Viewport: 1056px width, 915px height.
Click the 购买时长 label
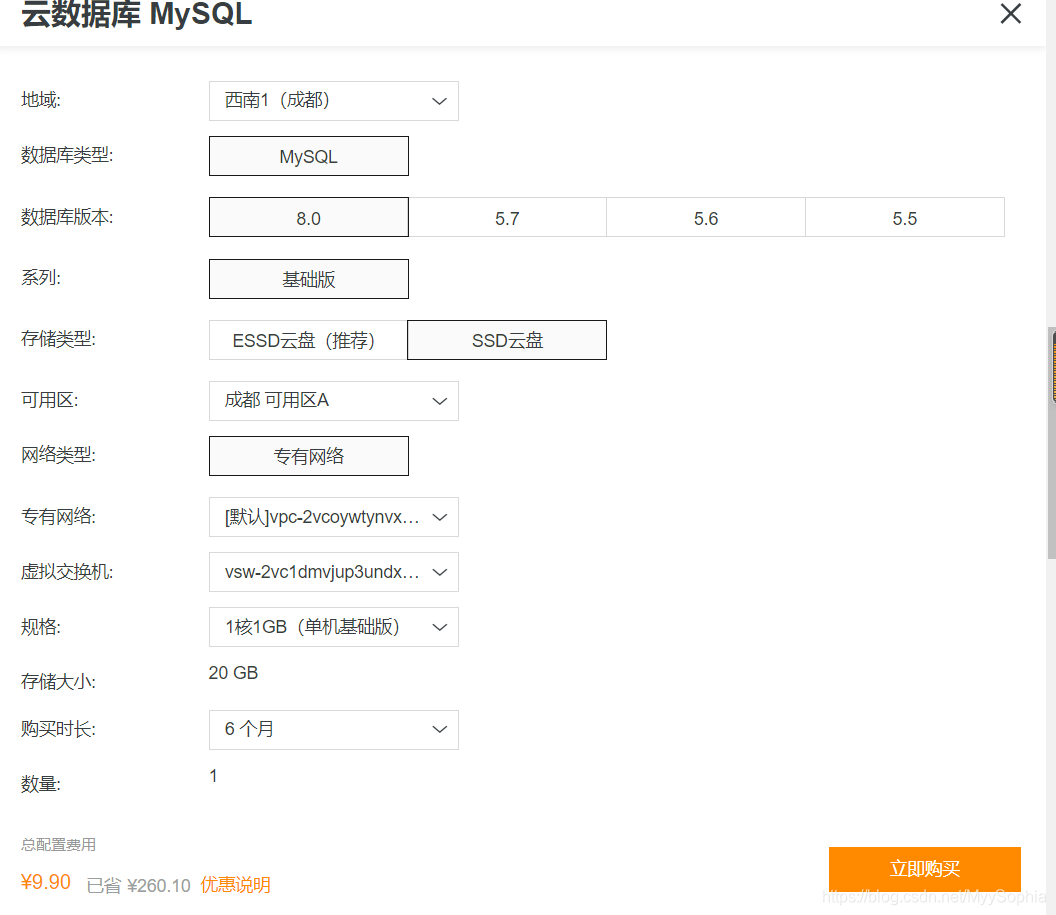click(x=59, y=728)
